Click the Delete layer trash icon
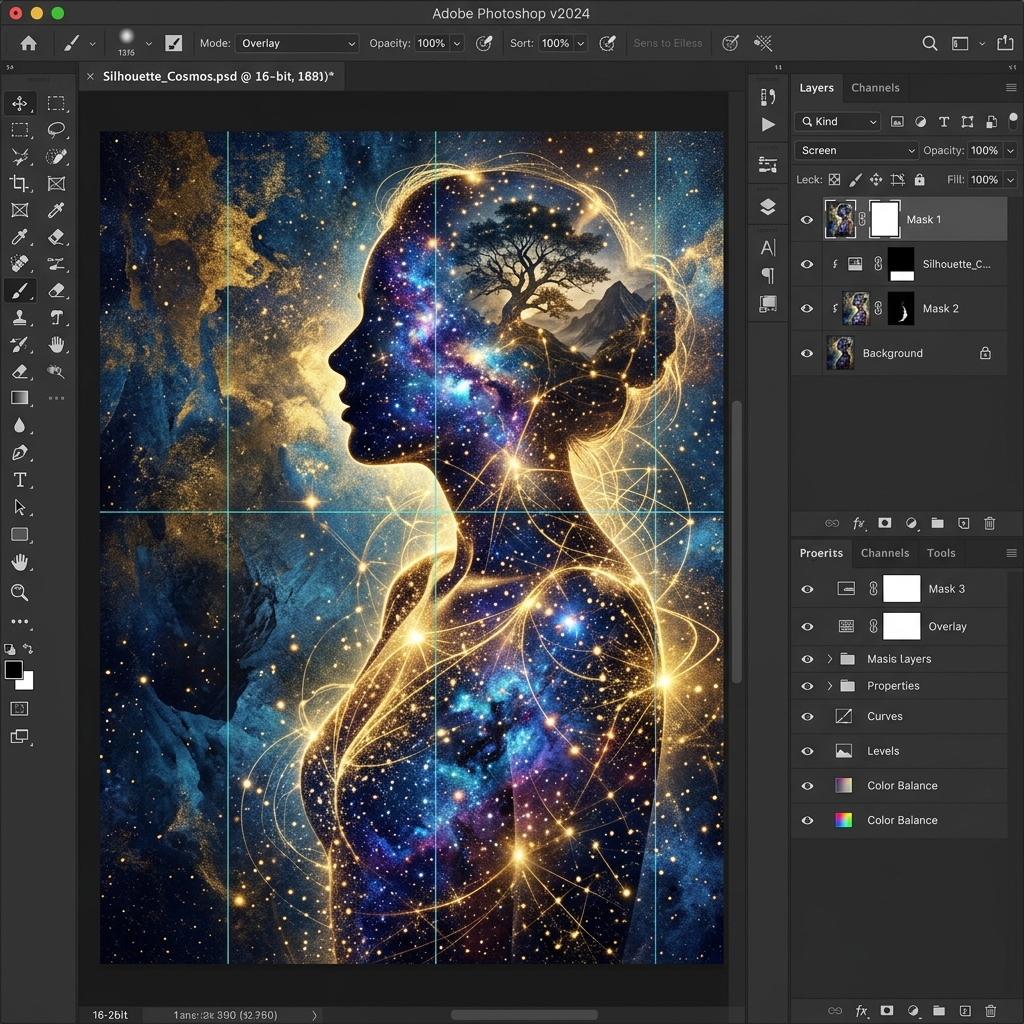Screen dimensions: 1024x1024 pos(989,523)
